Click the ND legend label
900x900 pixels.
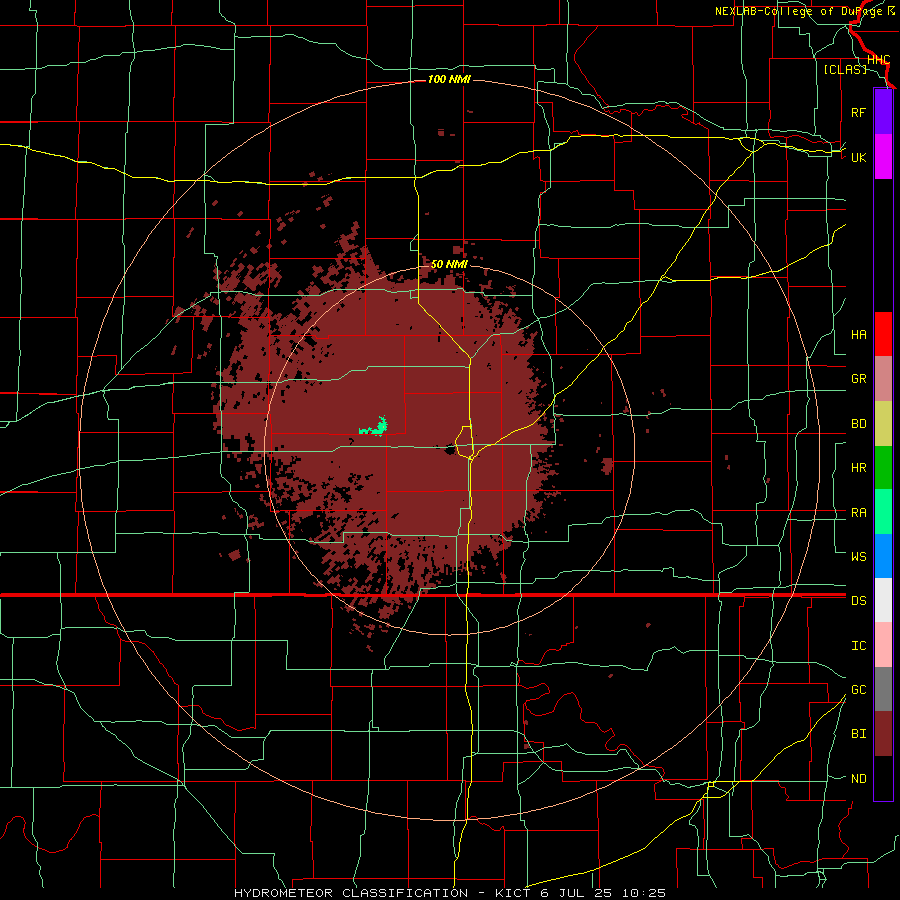click(858, 778)
